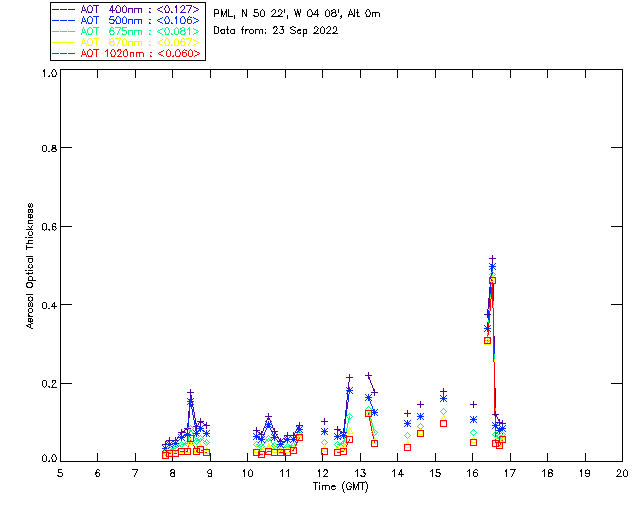Click the AOT 400nm legend entry

point(126,9)
